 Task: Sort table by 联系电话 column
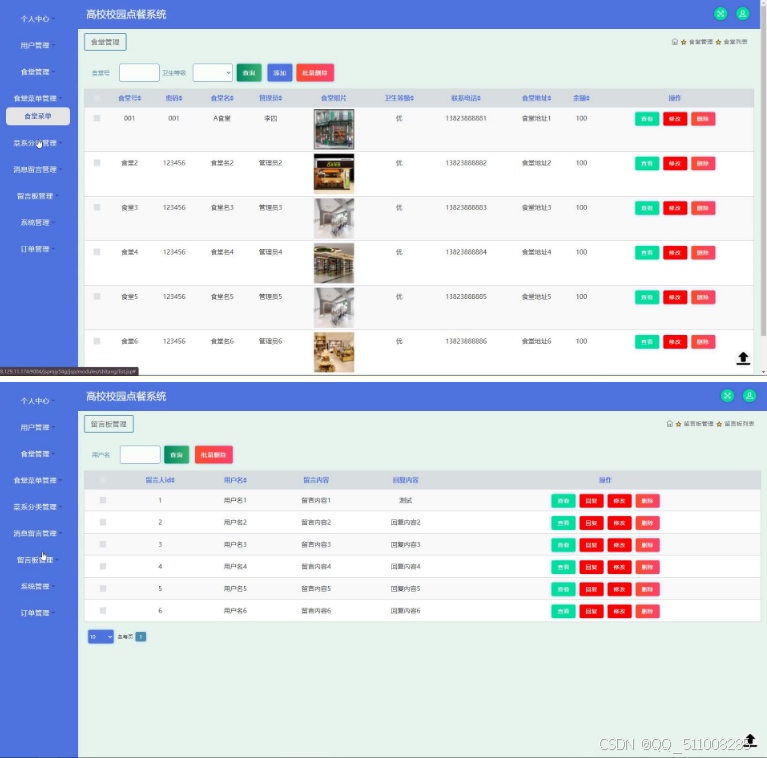point(466,98)
